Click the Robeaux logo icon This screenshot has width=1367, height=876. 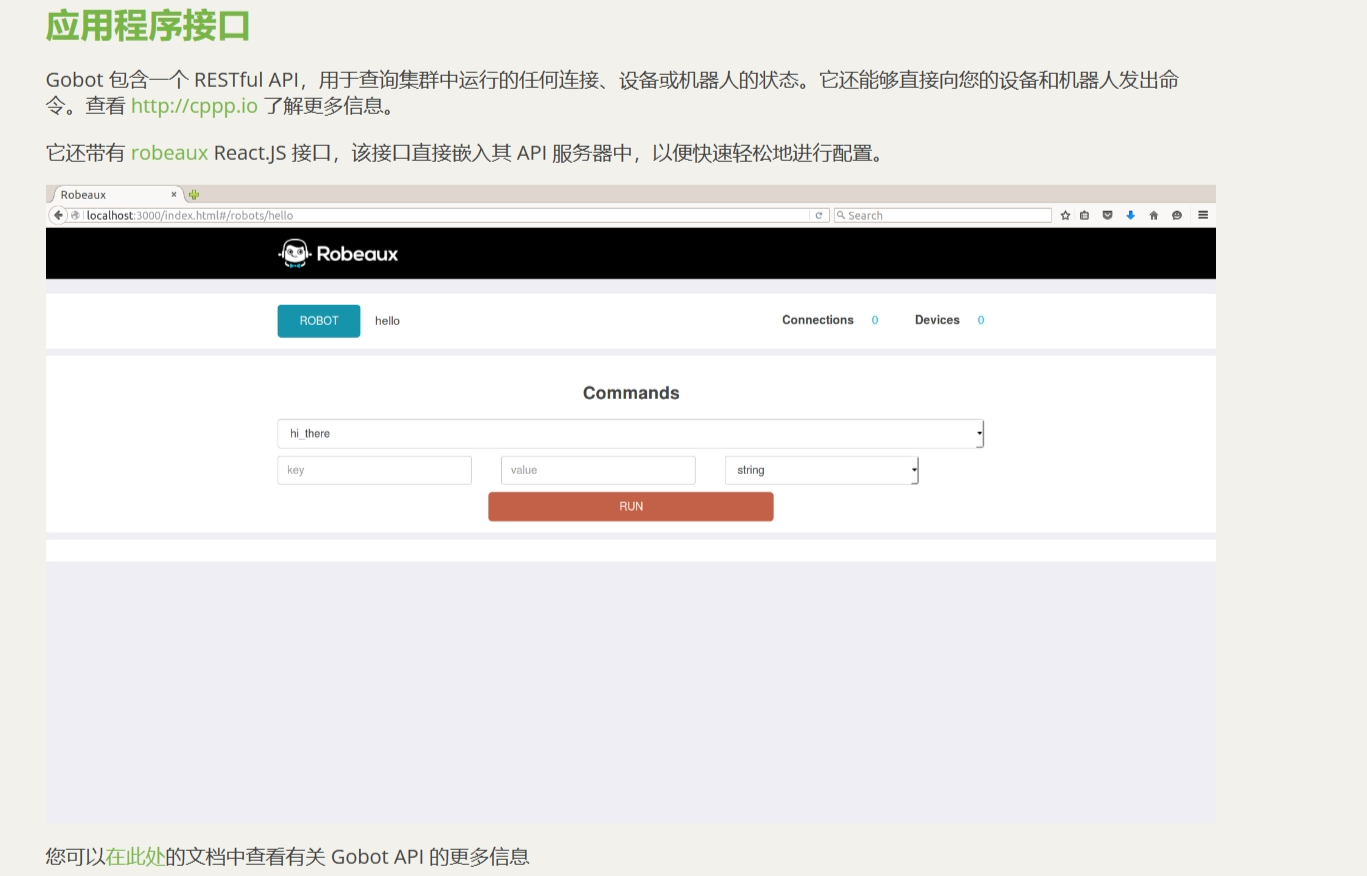[294, 254]
